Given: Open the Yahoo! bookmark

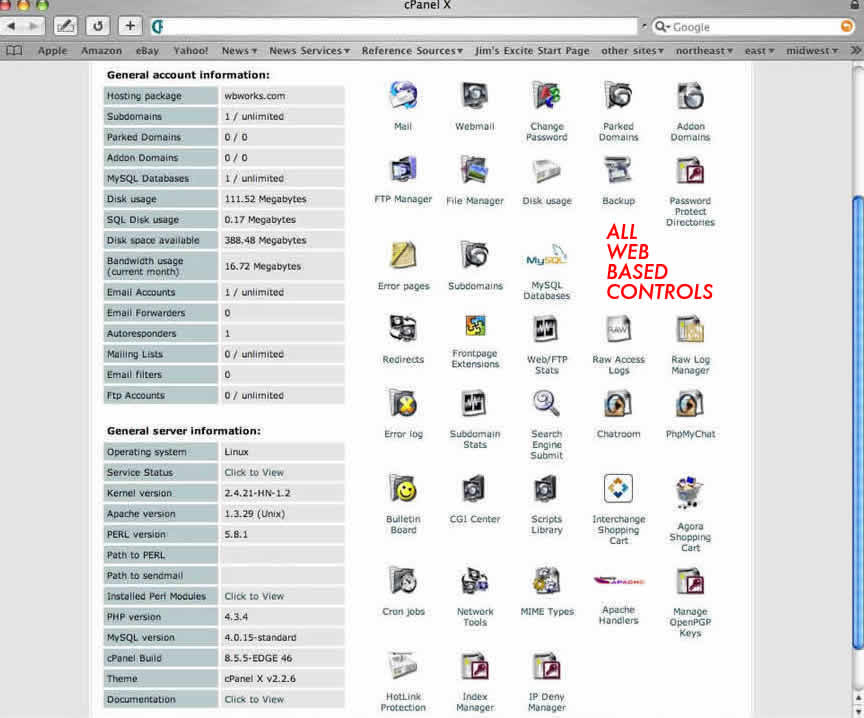Looking at the screenshot, I should 191,51.
